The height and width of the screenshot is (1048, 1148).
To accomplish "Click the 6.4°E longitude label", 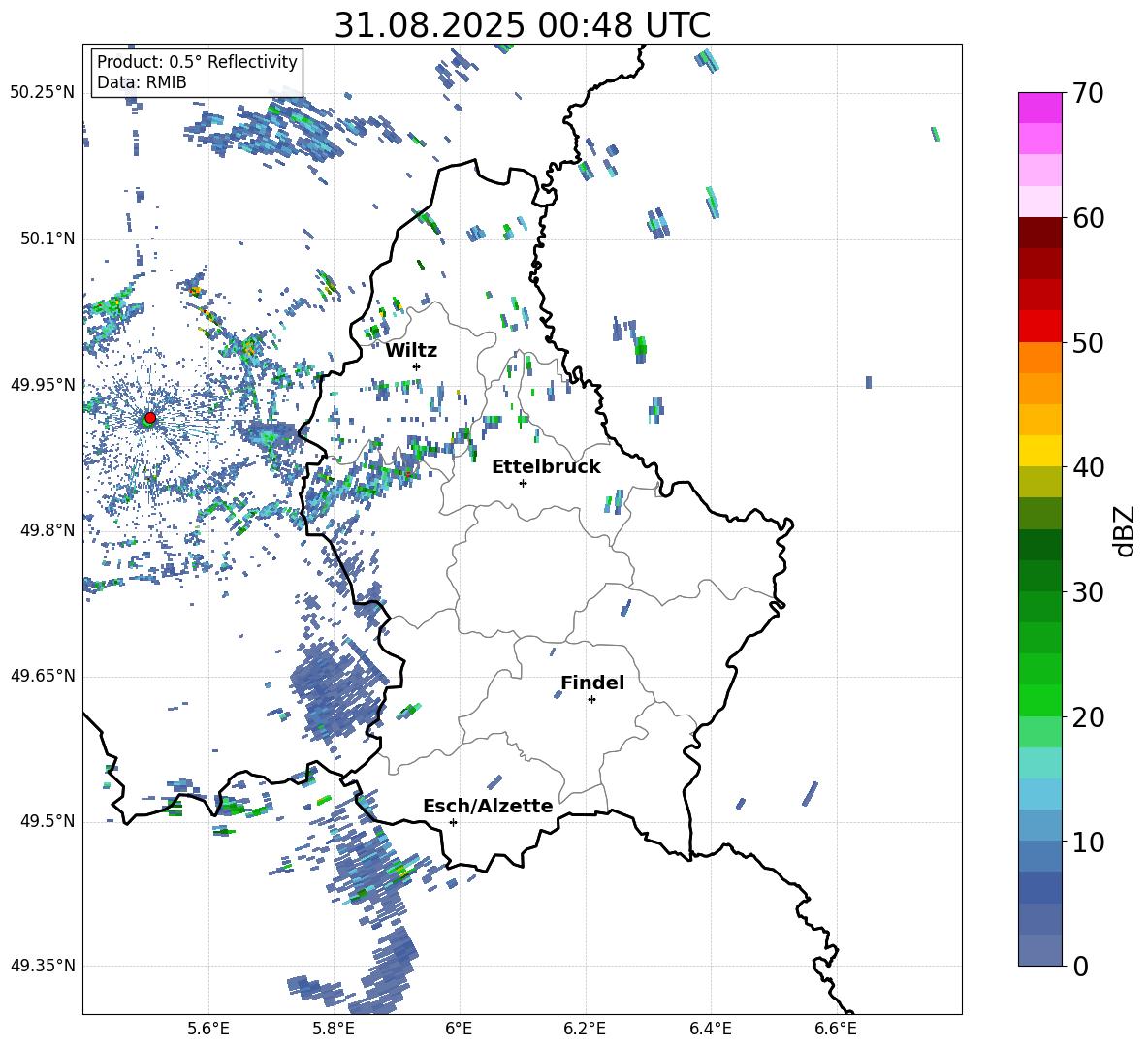I will coord(710,1029).
